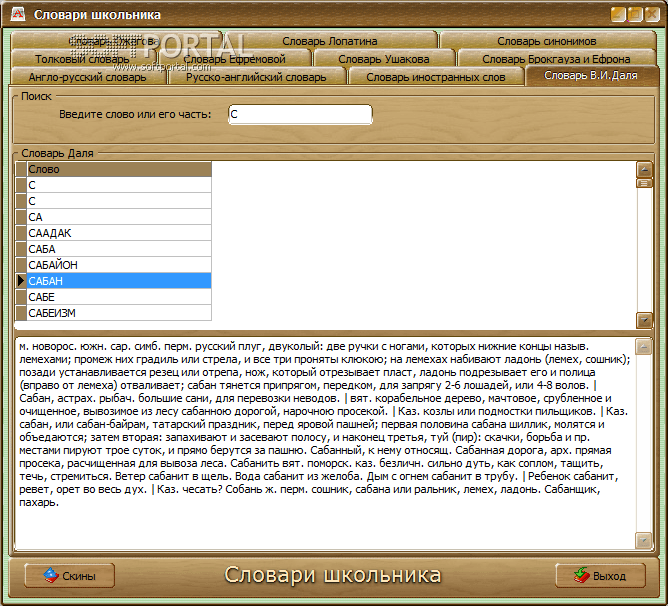Click the word list scrollbar thumb
The width and height of the screenshot is (668, 606).
(x=644, y=183)
